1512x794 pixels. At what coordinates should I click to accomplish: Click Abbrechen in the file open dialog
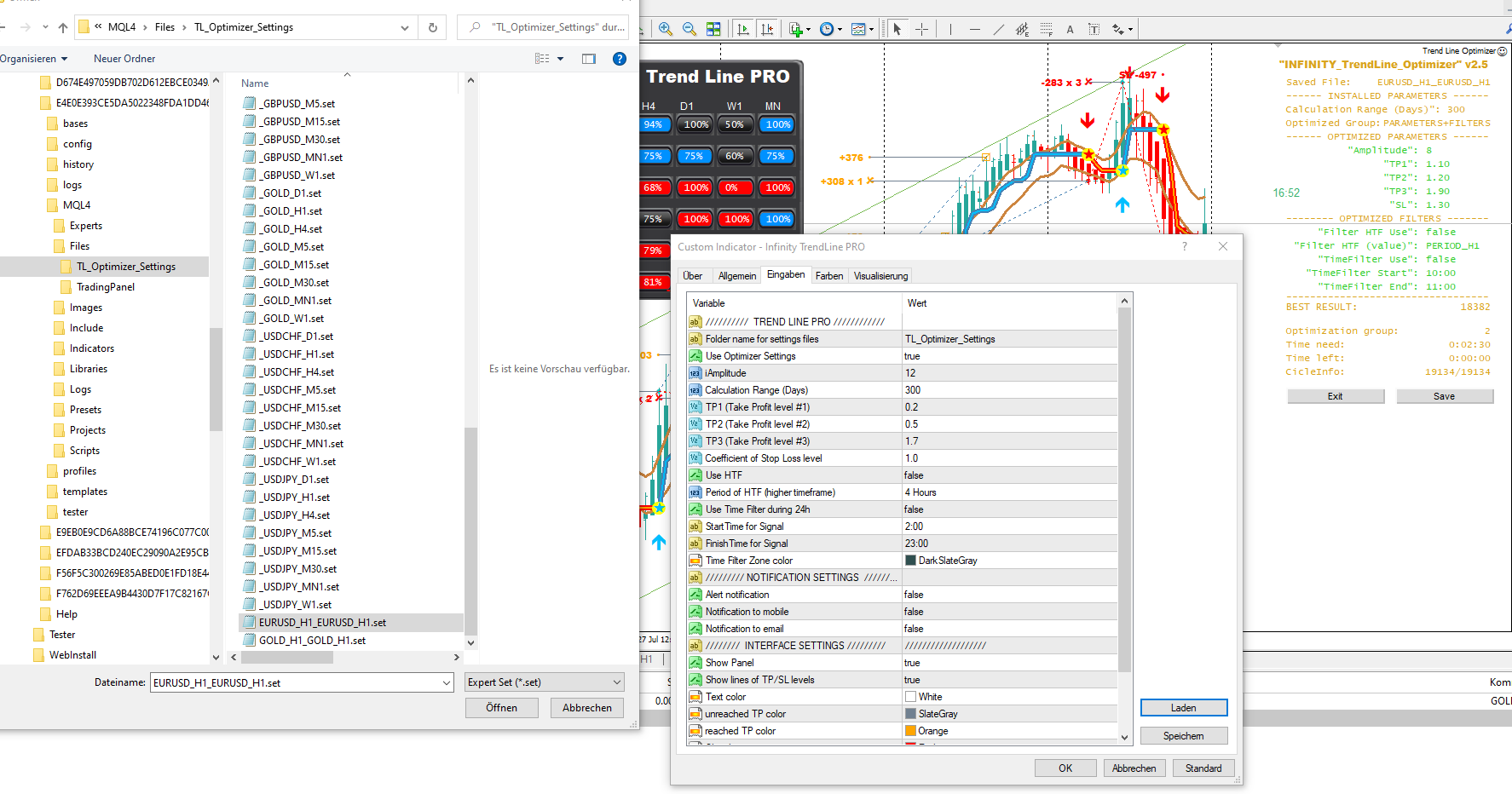[587, 708]
